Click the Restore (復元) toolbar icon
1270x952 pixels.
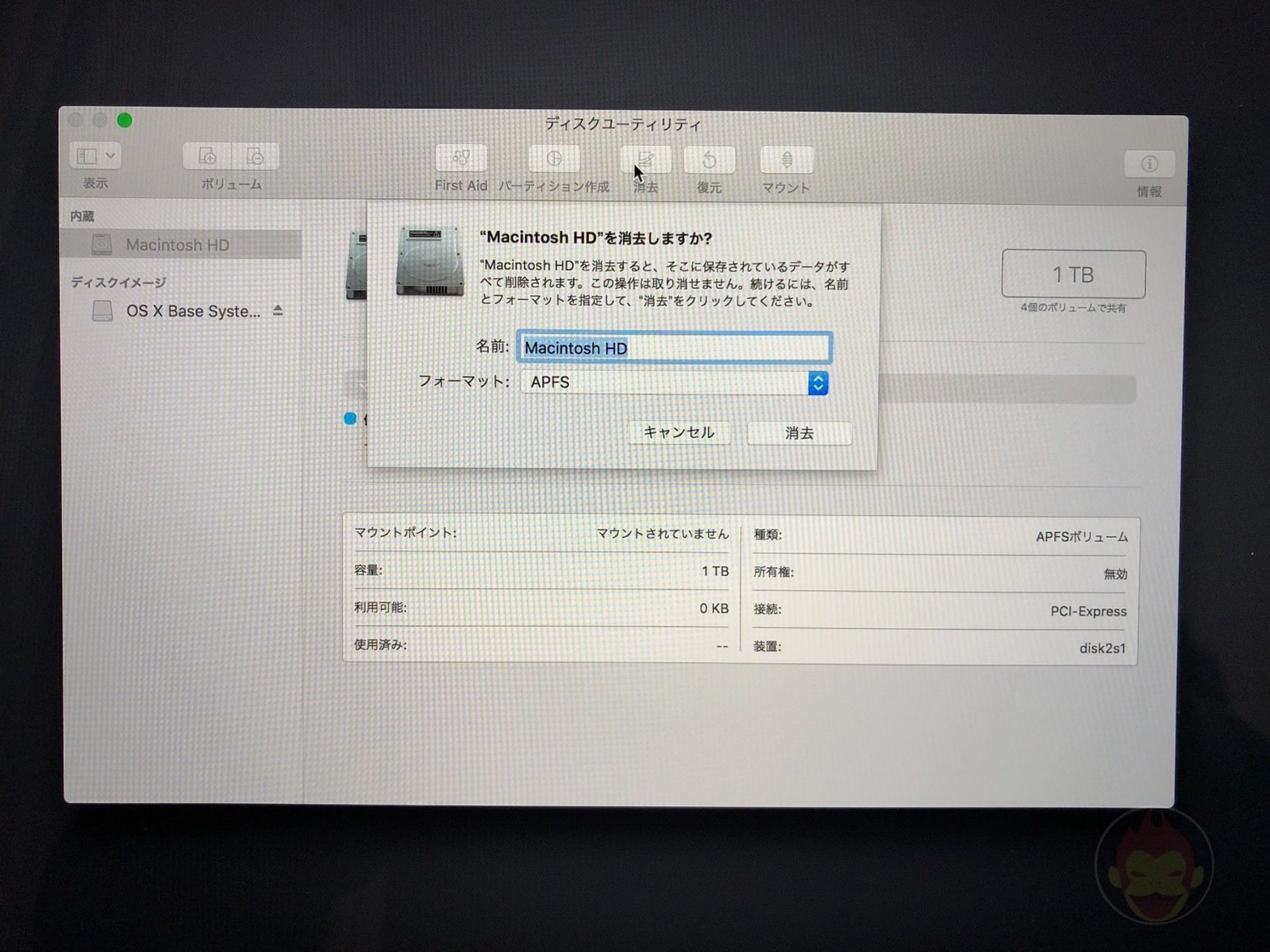(709, 160)
